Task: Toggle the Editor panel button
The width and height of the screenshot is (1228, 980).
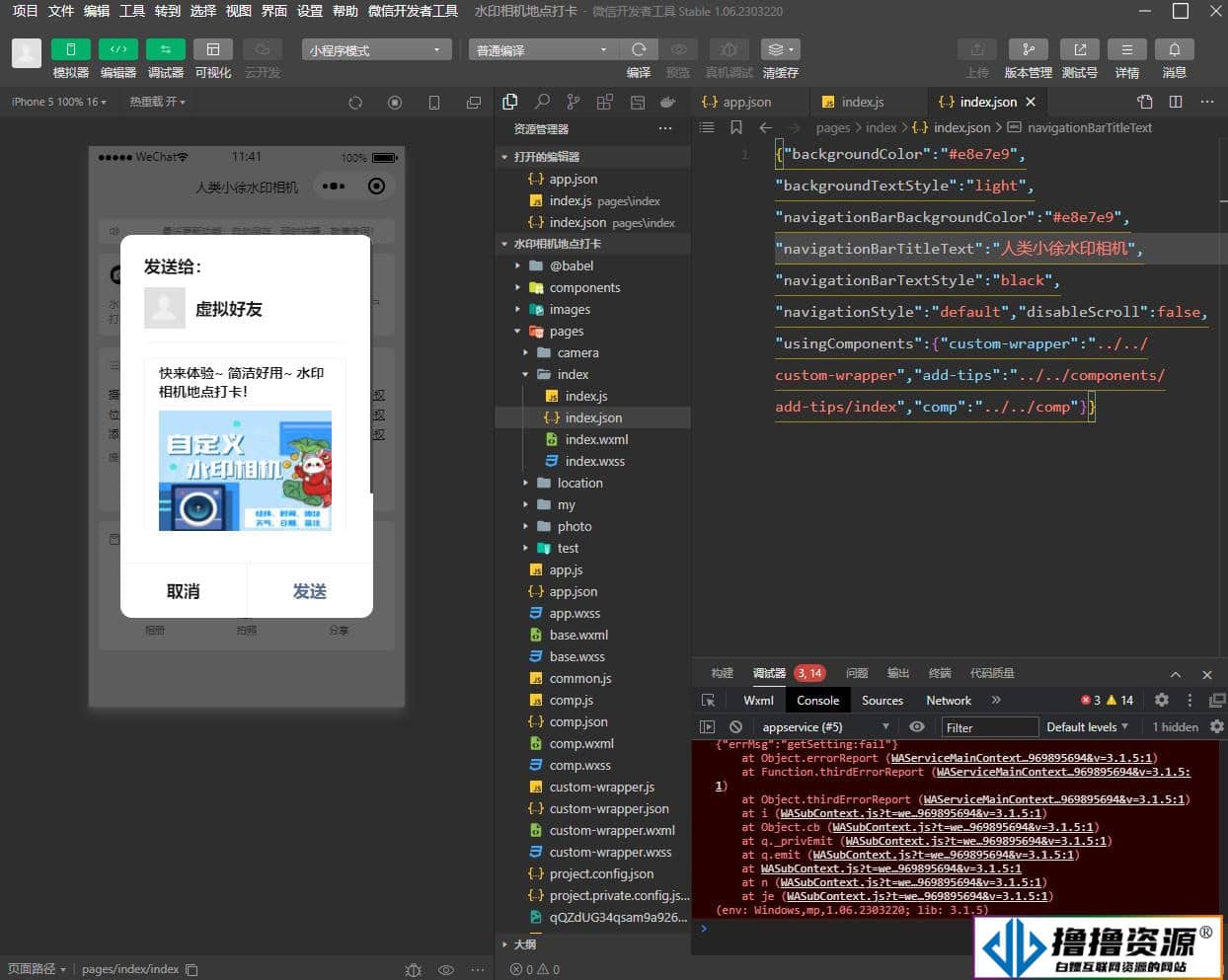Action: click(x=118, y=49)
